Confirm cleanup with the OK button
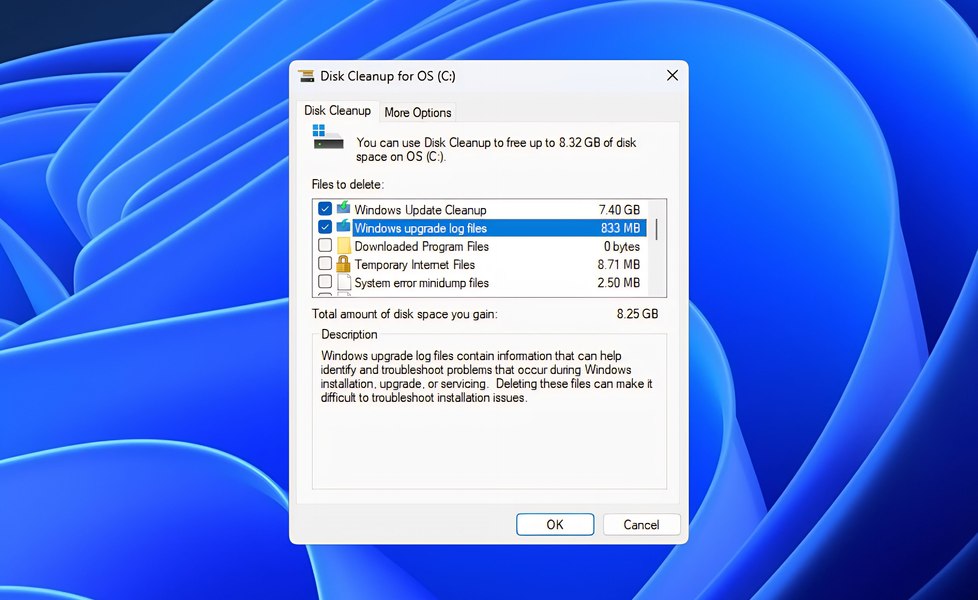Screen dimensions: 978x600 (x=555, y=525)
